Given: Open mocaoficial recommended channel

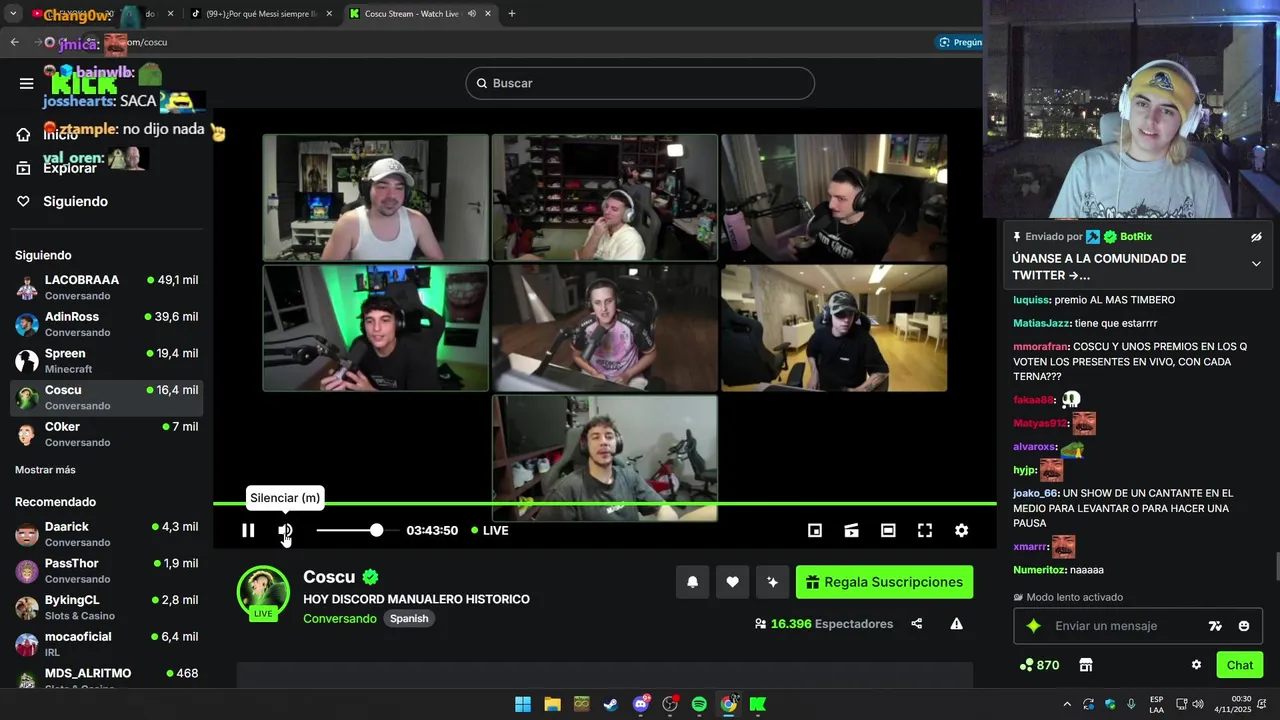Looking at the screenshot, I should (x=108, y=644).
